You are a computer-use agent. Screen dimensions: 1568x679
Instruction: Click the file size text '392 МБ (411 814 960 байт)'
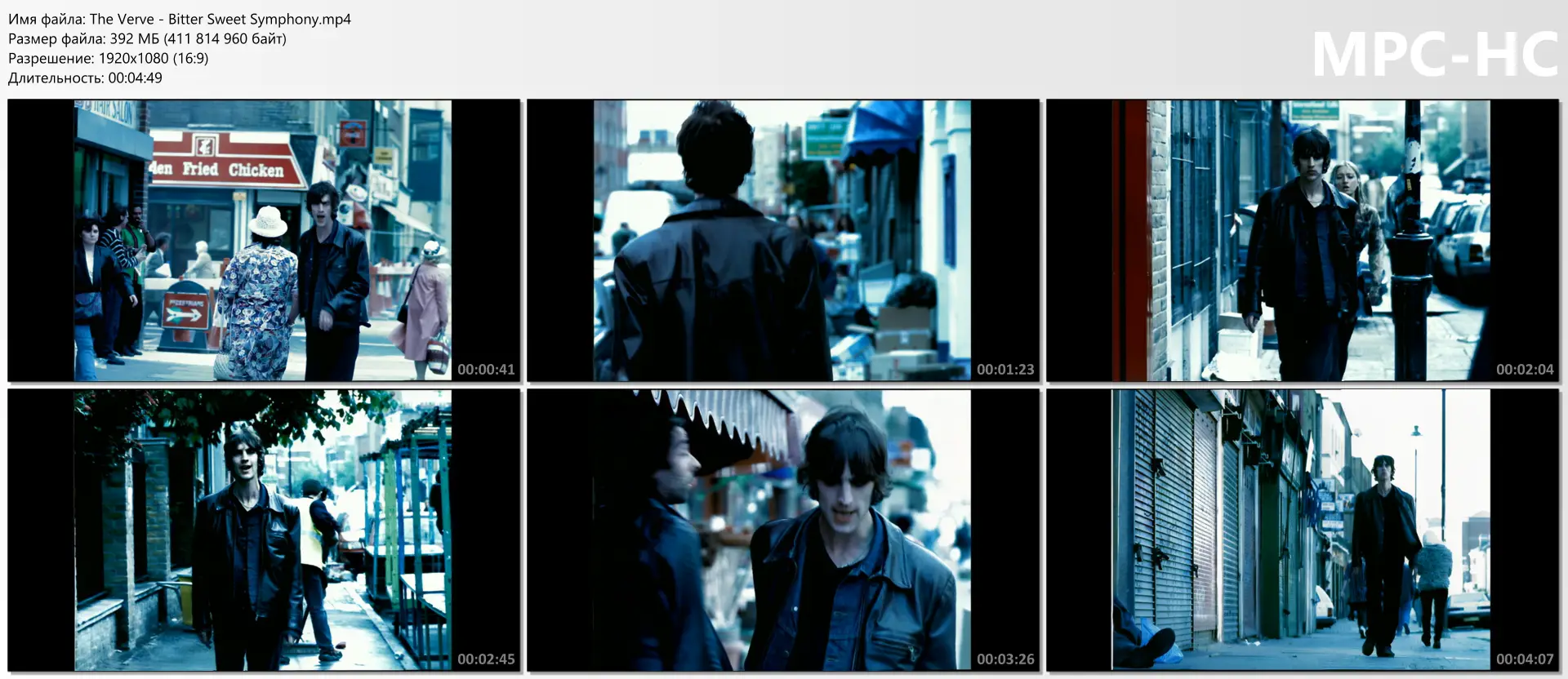(x=198, y=38)
